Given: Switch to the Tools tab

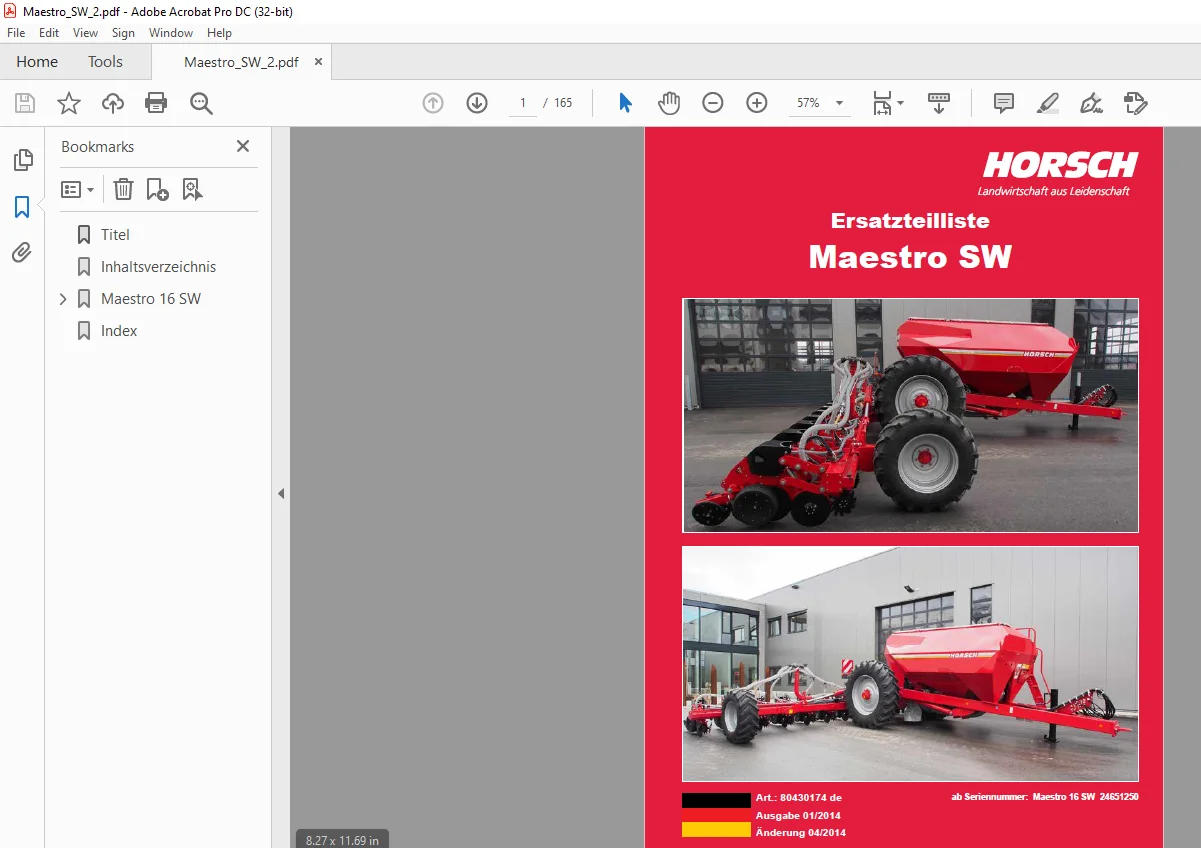Looking at the screenshot, I should pos(105,62).
